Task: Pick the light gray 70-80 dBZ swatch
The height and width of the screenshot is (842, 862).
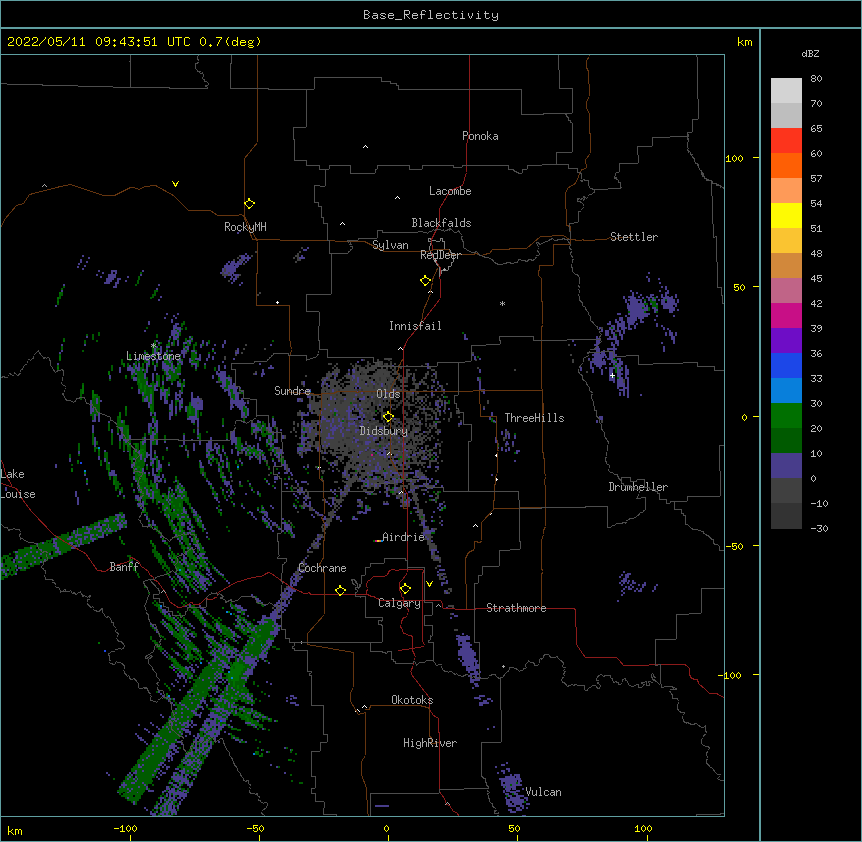Action: (x=786, y=90)
